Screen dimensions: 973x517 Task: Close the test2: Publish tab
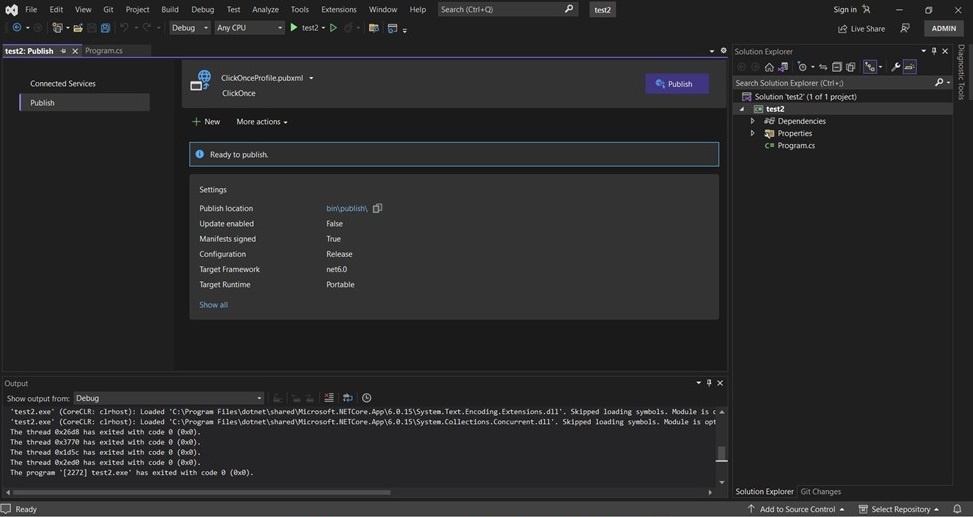(x=75, y=51)
